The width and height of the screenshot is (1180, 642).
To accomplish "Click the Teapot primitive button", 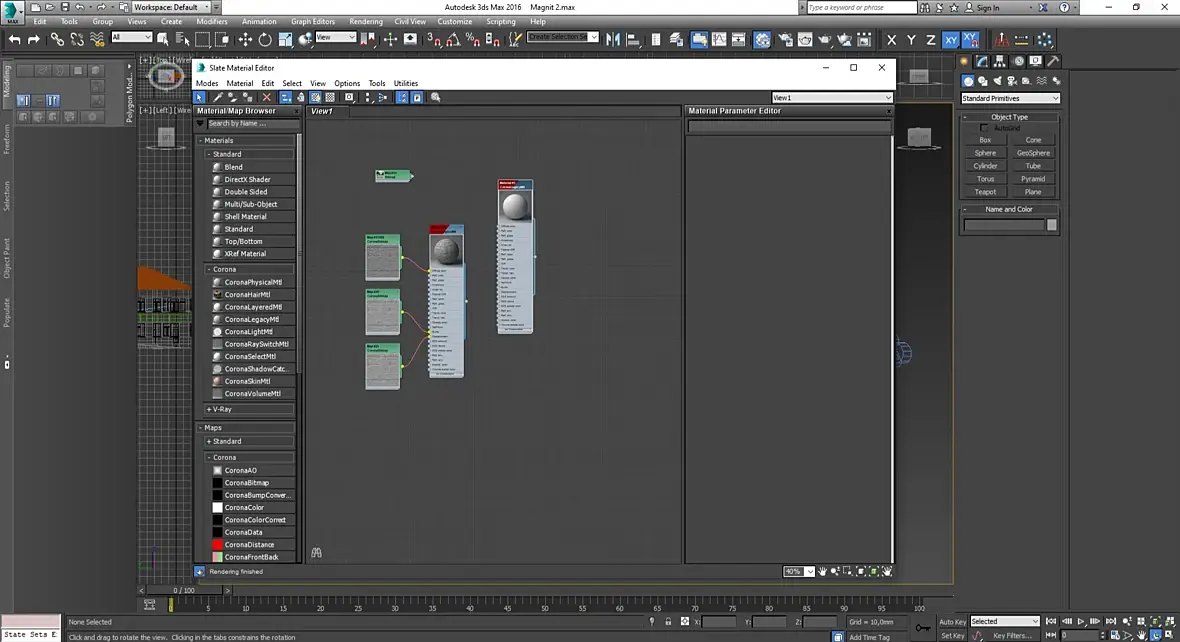I will point(985,192).
